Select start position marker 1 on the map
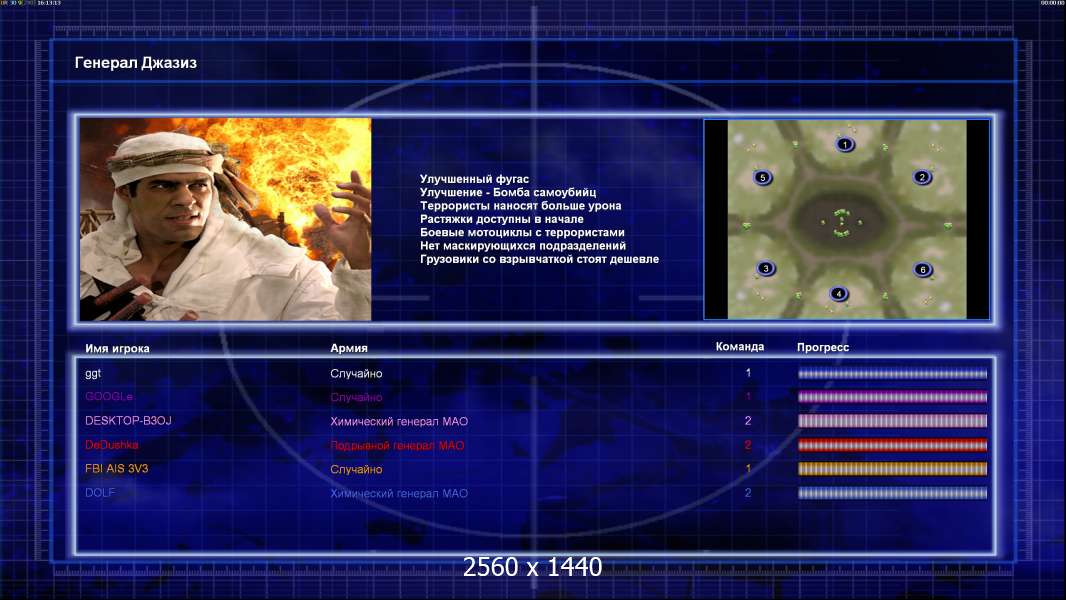The width and height of the screenshot is (1066, 600). (845, 144)
